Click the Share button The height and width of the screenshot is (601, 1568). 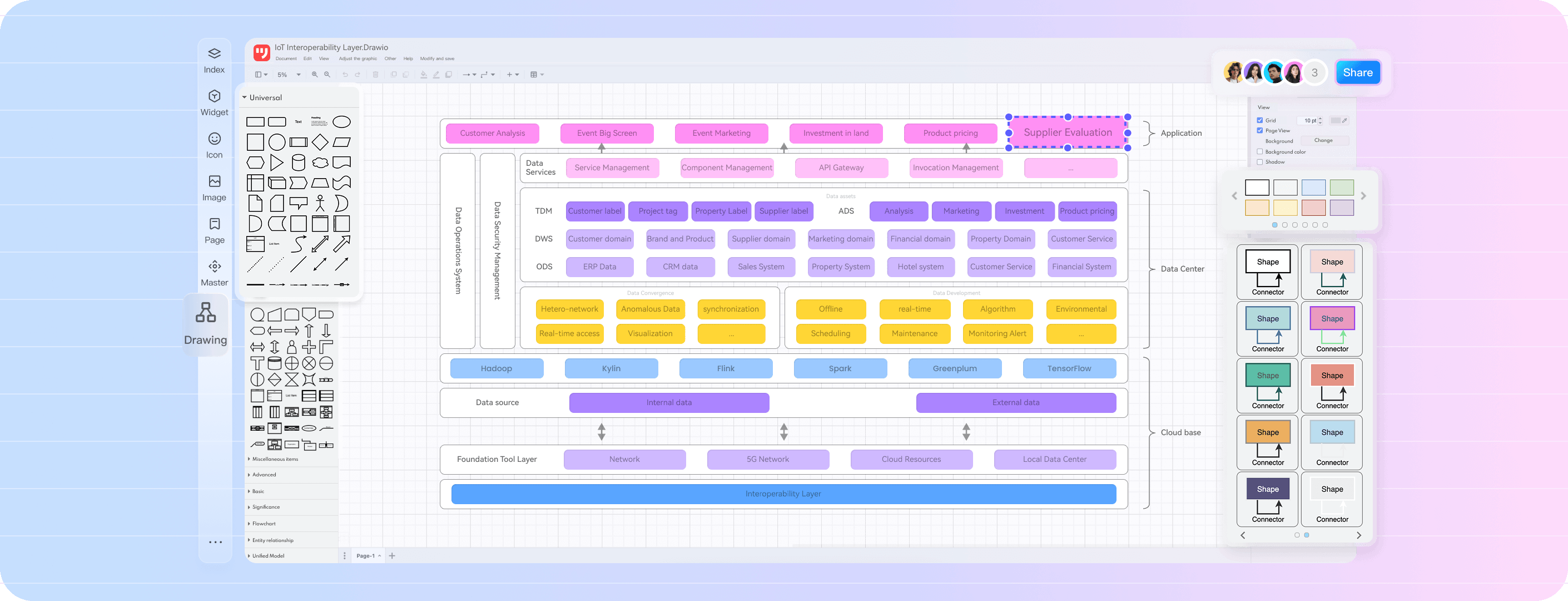[1357, 72]
